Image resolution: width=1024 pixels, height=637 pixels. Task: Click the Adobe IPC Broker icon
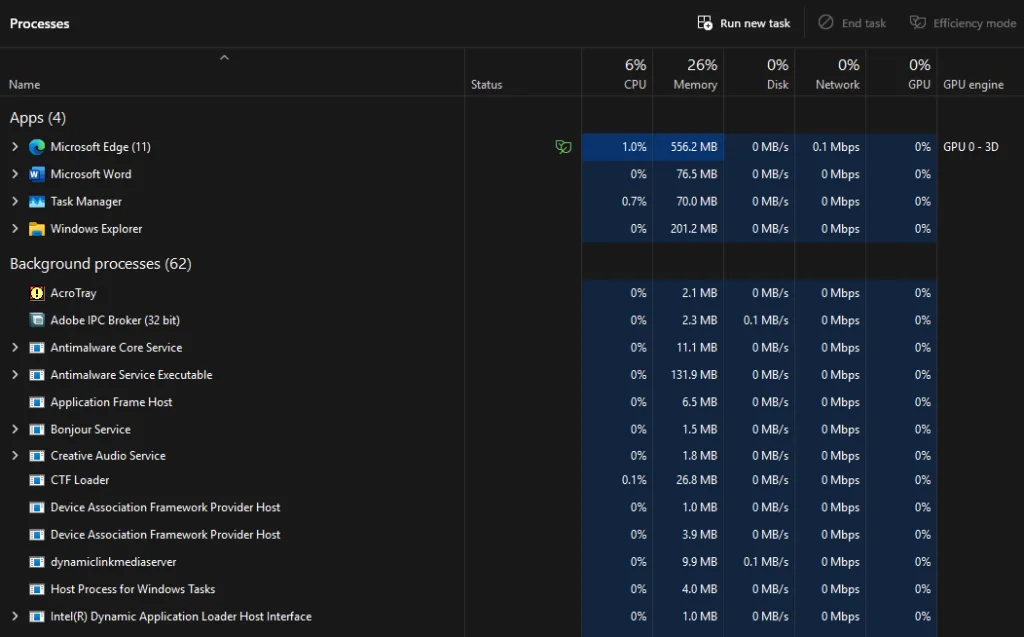[36, 320]
